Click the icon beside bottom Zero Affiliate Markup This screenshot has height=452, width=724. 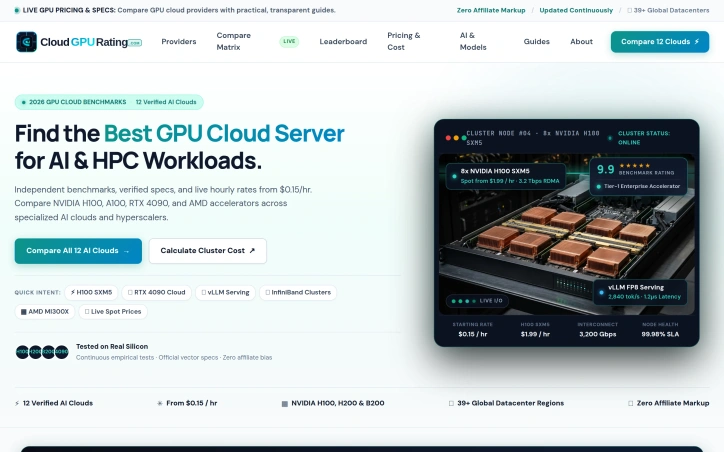(x=630, y=404)
